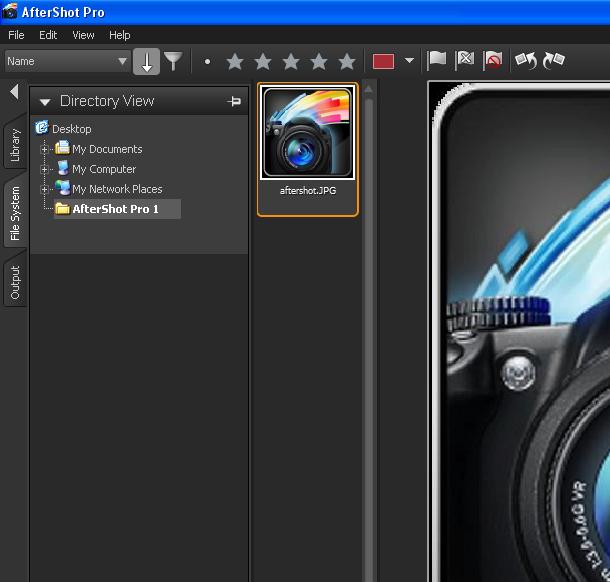Click the main preview image
Screen dimensions: 610x582
(x=519, y=331)
